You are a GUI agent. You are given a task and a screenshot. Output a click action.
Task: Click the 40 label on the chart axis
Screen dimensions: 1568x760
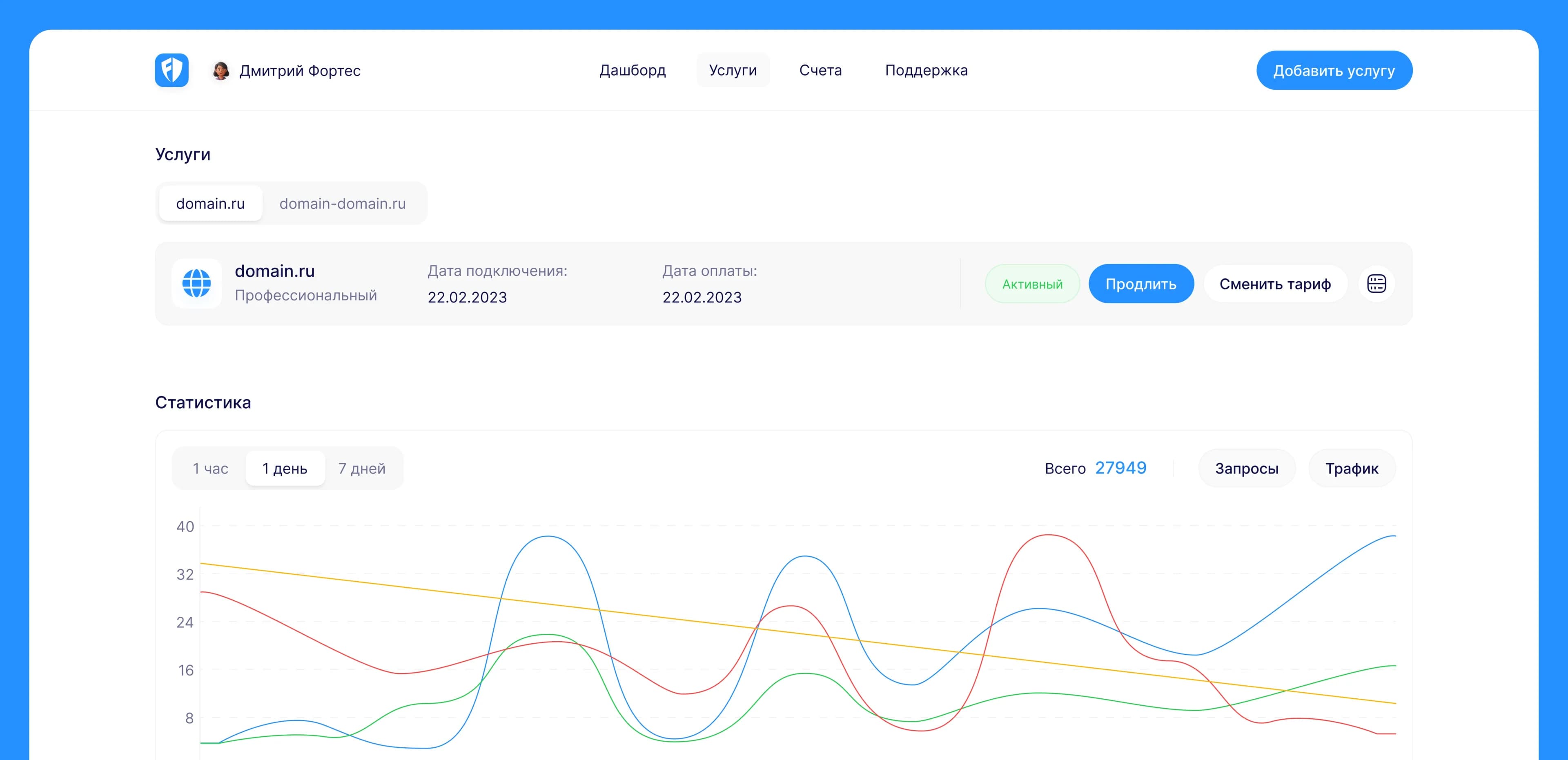click(x=185, y=527)
